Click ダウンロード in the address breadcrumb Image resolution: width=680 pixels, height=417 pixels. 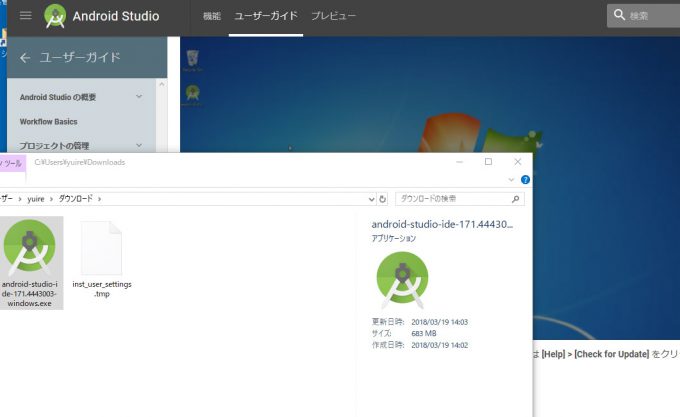[75, 199]
